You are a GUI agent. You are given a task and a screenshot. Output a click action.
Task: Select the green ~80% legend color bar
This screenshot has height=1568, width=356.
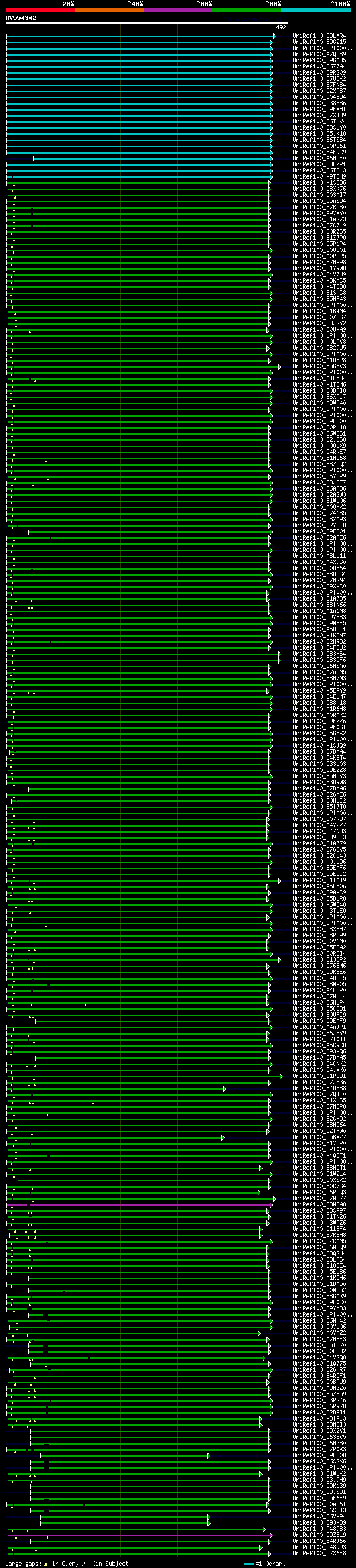pyautogui.click(x=247, y=10)
